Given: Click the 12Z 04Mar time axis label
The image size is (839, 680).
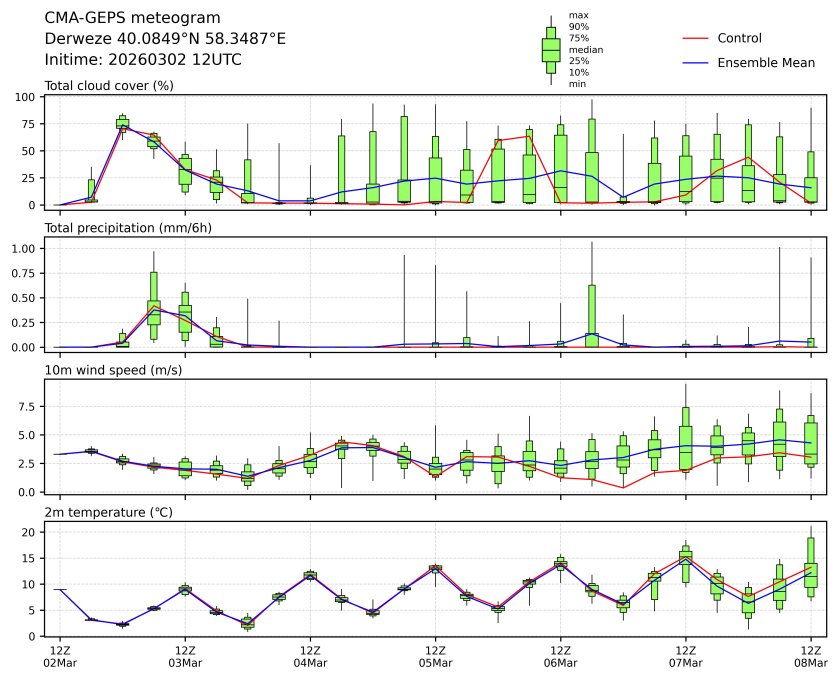Looking at the screenshot, I should (x=310, y=656).
